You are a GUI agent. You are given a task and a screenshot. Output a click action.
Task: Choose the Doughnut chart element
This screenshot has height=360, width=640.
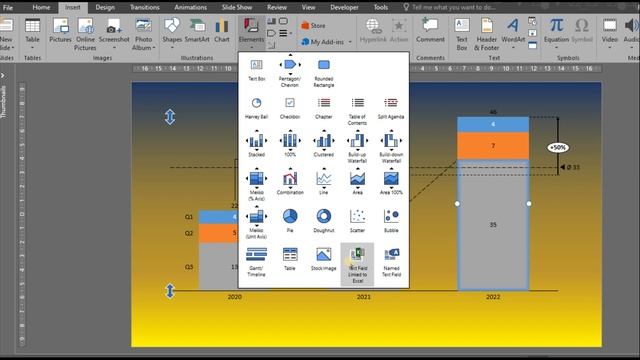pos(324,220)
